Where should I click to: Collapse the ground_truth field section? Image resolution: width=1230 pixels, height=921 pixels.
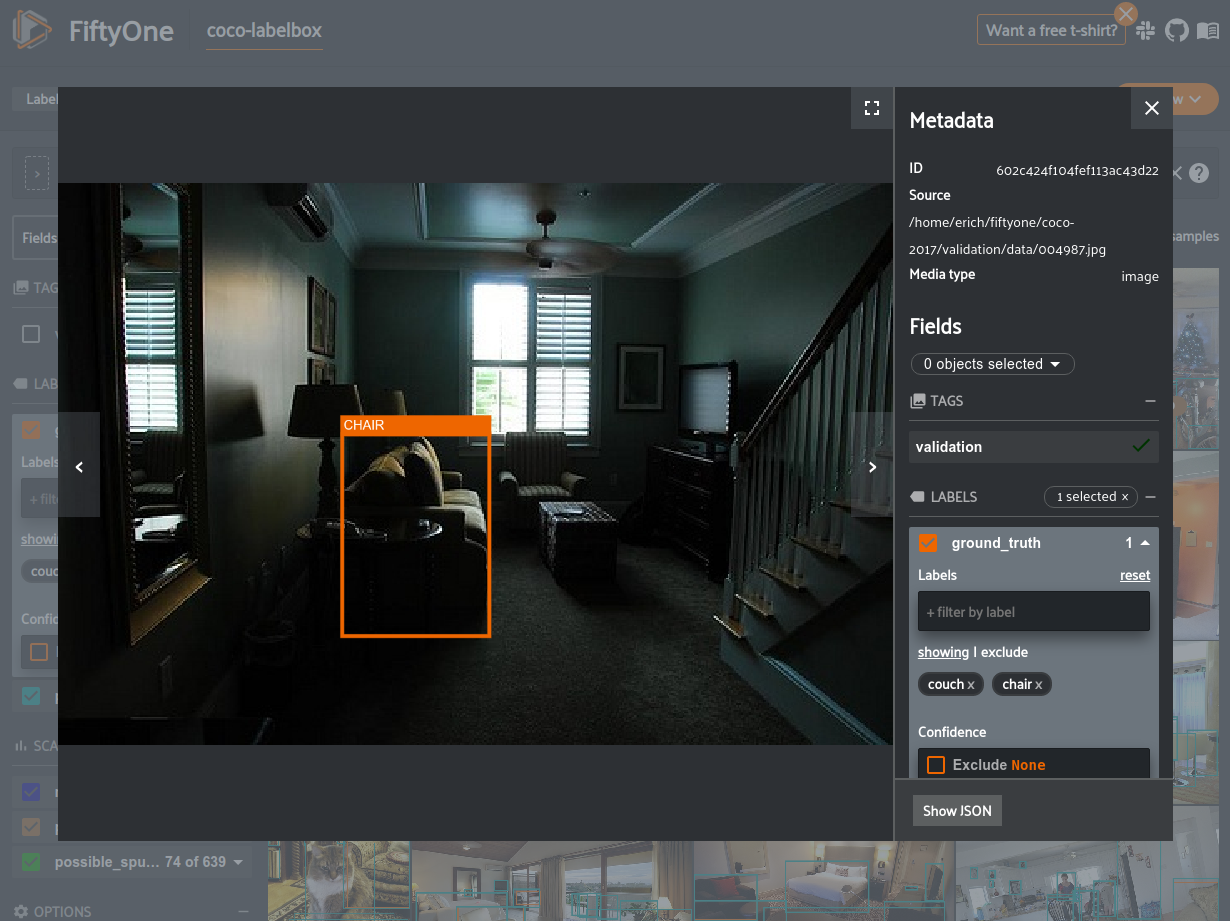(1144, 543)
